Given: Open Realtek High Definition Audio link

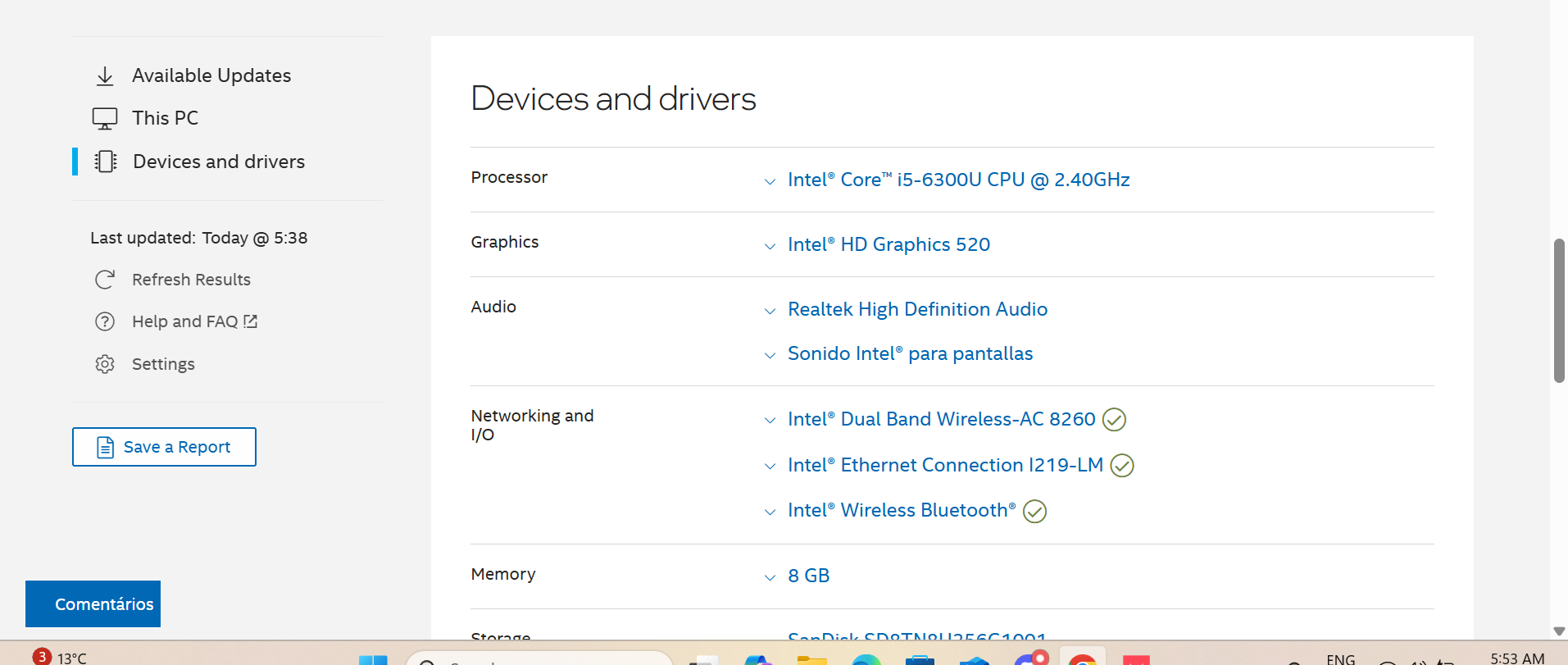Looking at the screenshot, I should click(917, 309).
